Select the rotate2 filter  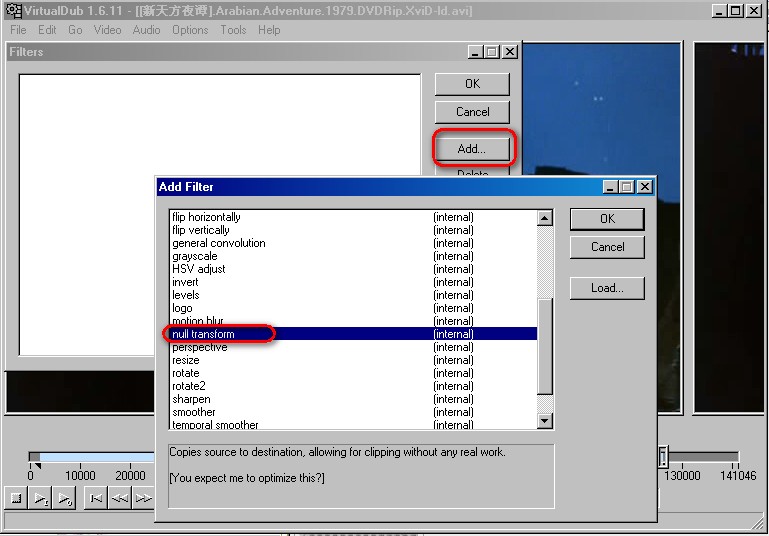353,386
